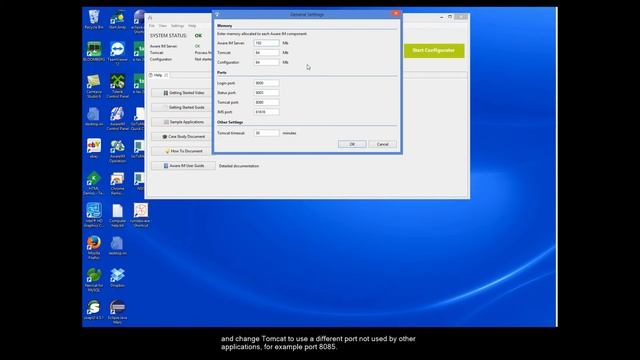Switch to the Help tab
Image resolution: width=640 pixels, height=360 pixels.
click(x=158, y=75)
